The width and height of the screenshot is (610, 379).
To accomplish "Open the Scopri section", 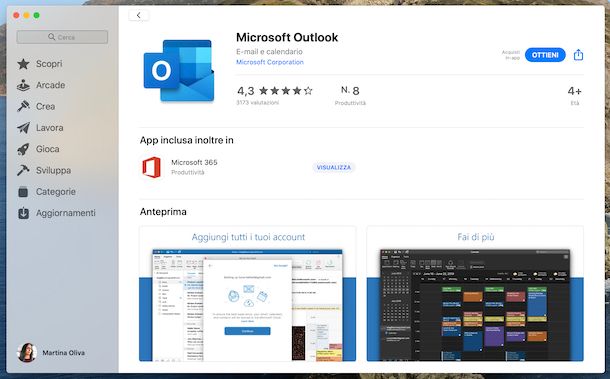I will [x=49, y=64].
